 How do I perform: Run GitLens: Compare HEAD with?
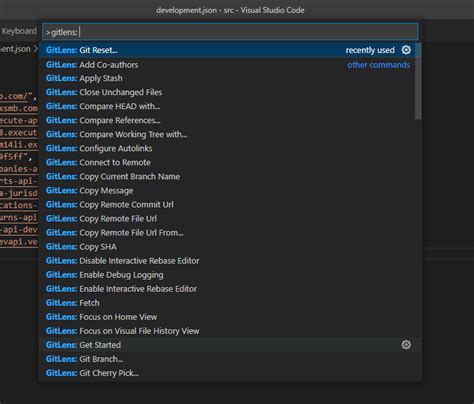point(227,106)
